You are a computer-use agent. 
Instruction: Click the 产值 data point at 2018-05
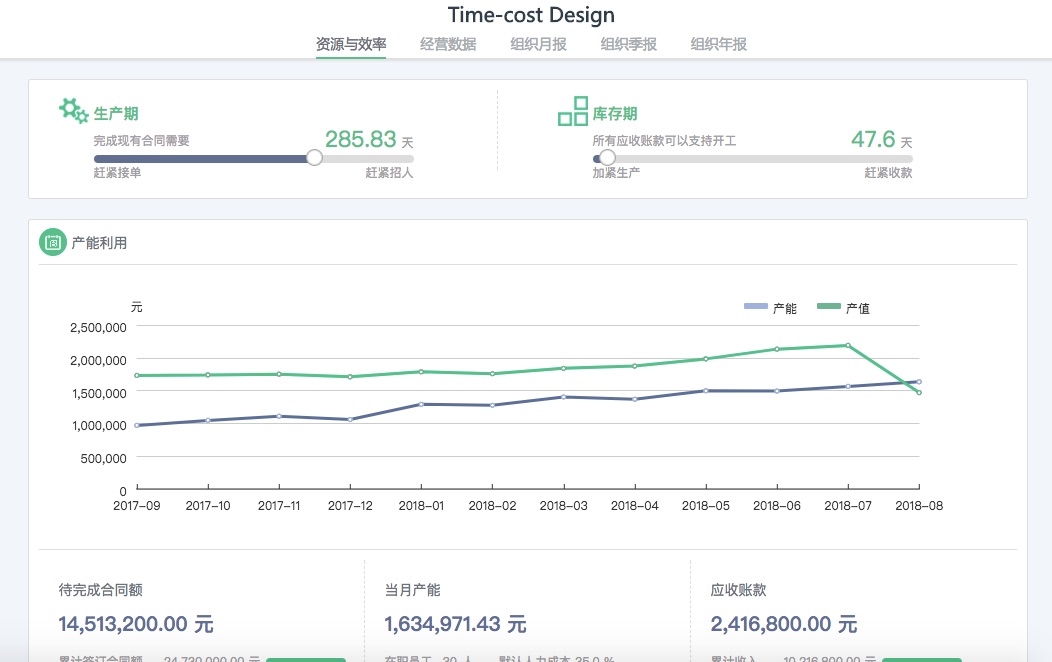(x=706, y=359)
